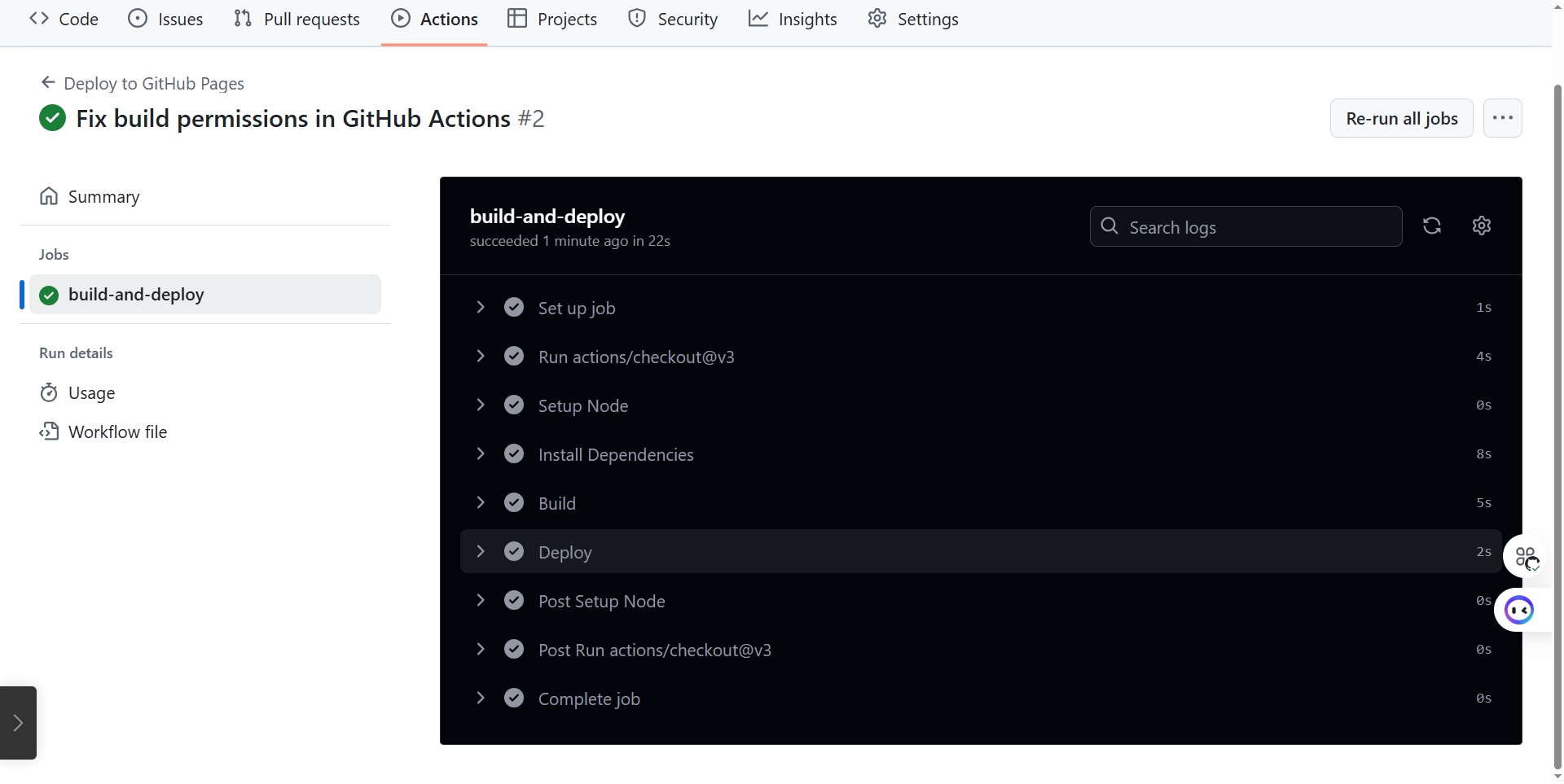Click the Summary home icon
The image size is (1564, 784).
point(49,196)
